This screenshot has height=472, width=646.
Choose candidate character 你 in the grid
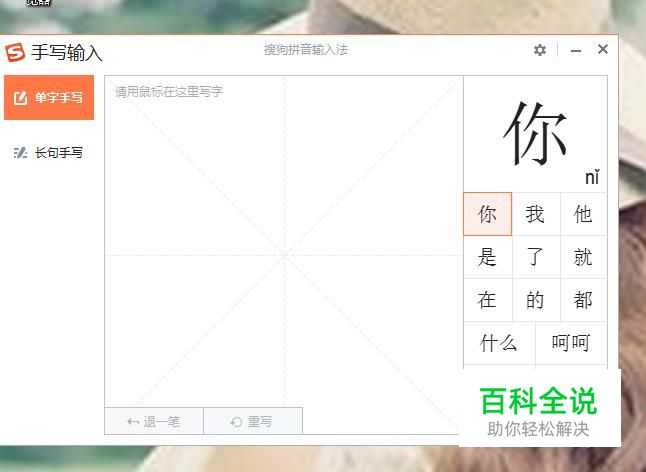487,214
